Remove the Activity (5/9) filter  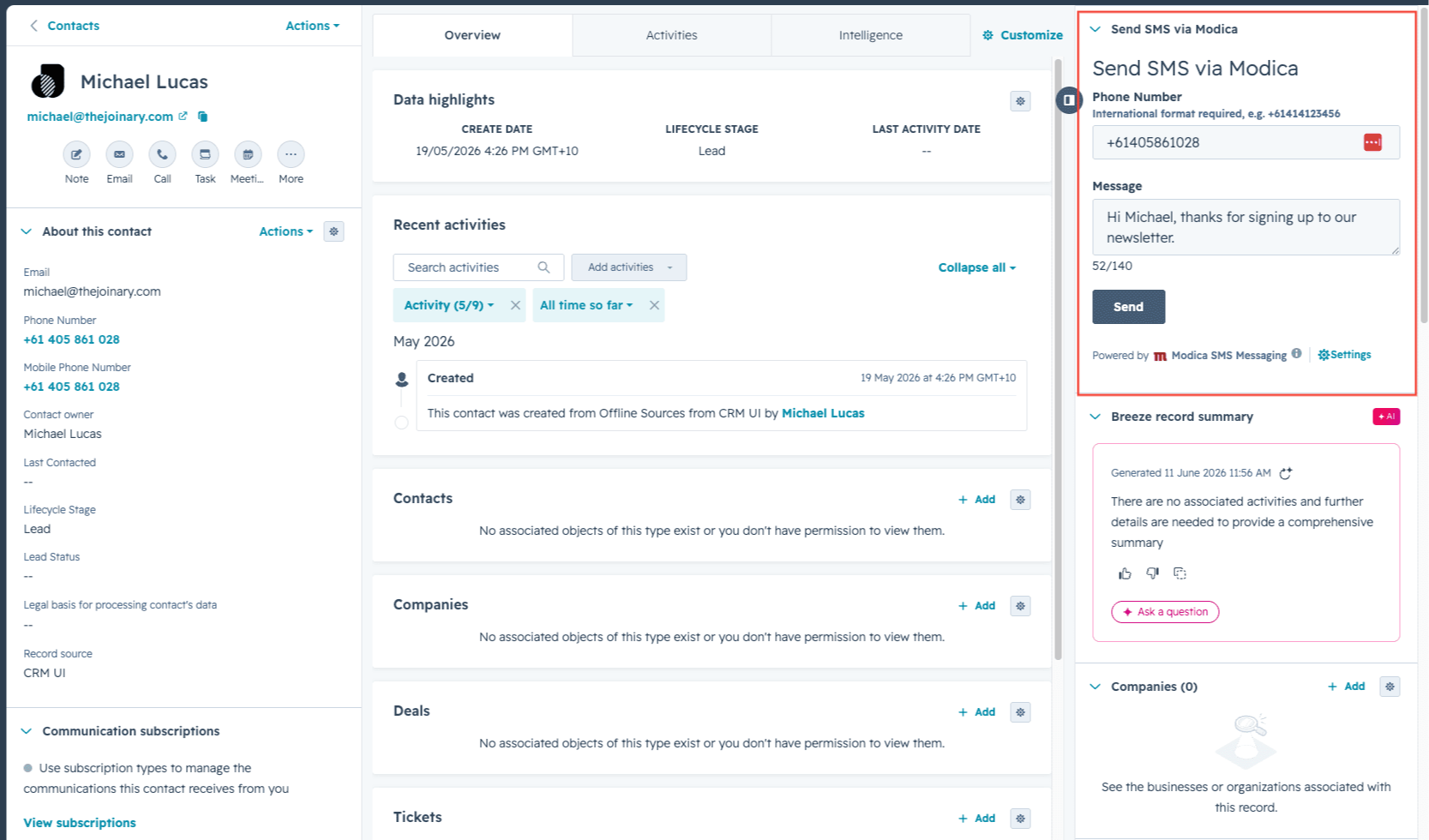coord(515,305)
